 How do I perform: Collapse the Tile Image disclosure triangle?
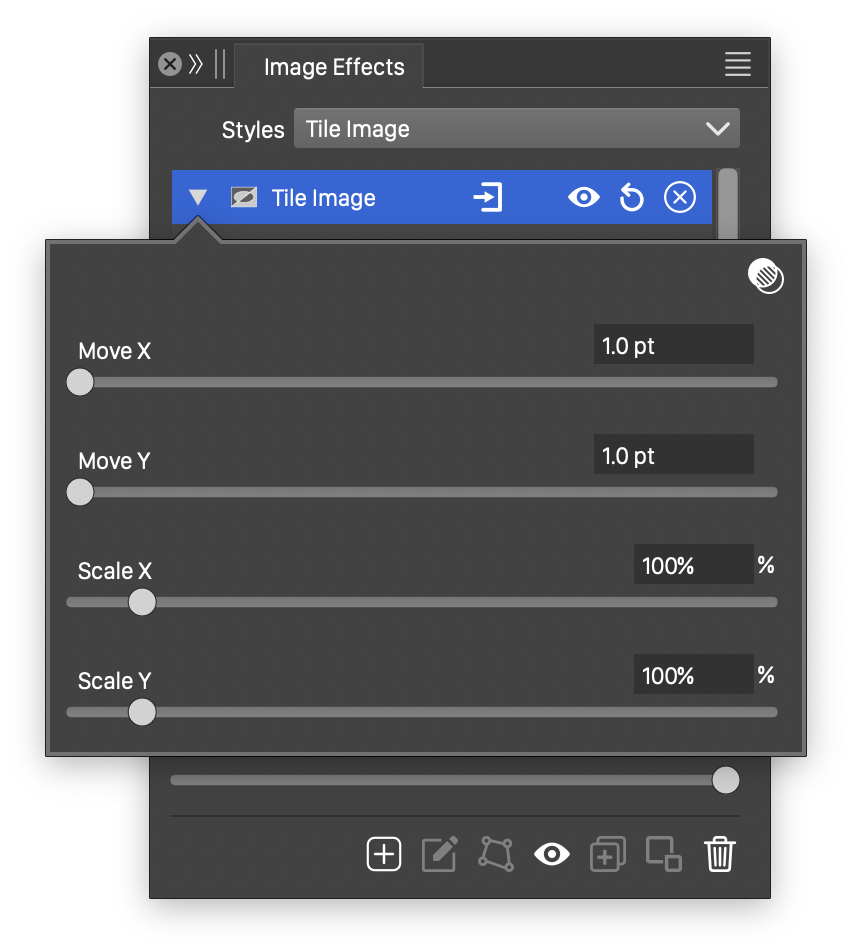[x=198, y=198]
